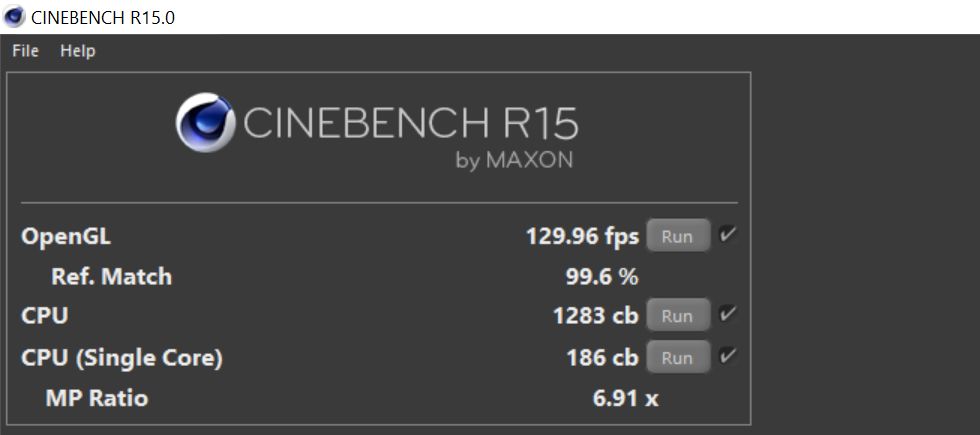Click the 99.6 % reference match value

tap(602, 277)
